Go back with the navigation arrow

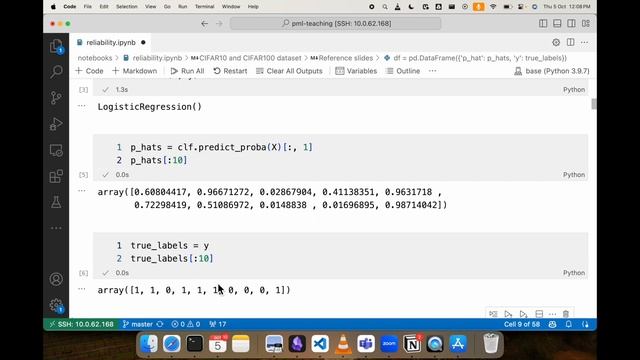[x=204, y=24]
